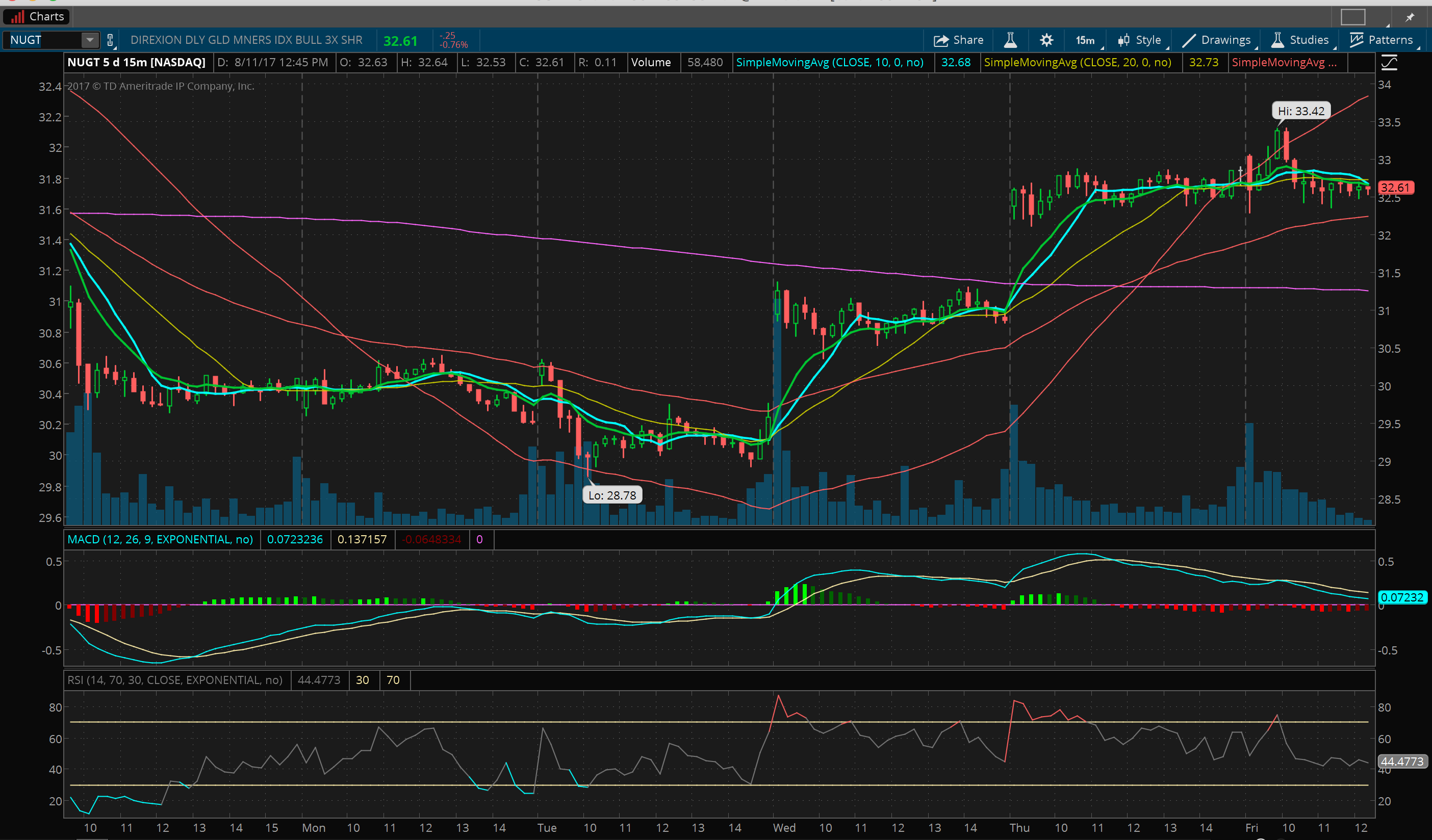Click the red 32.61 price bubble
Screen dimensions: 1432x840
pyautogui.click(x=1395, y=188)
